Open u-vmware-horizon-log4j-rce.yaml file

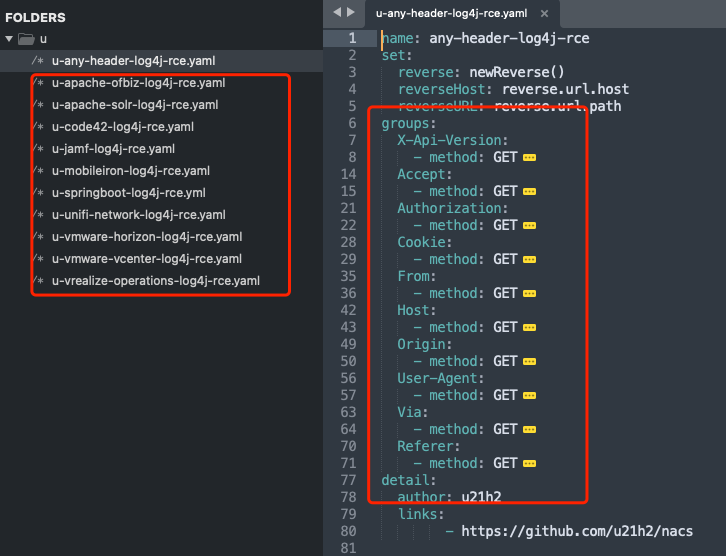pyautogui.click(x=147, y=237)
